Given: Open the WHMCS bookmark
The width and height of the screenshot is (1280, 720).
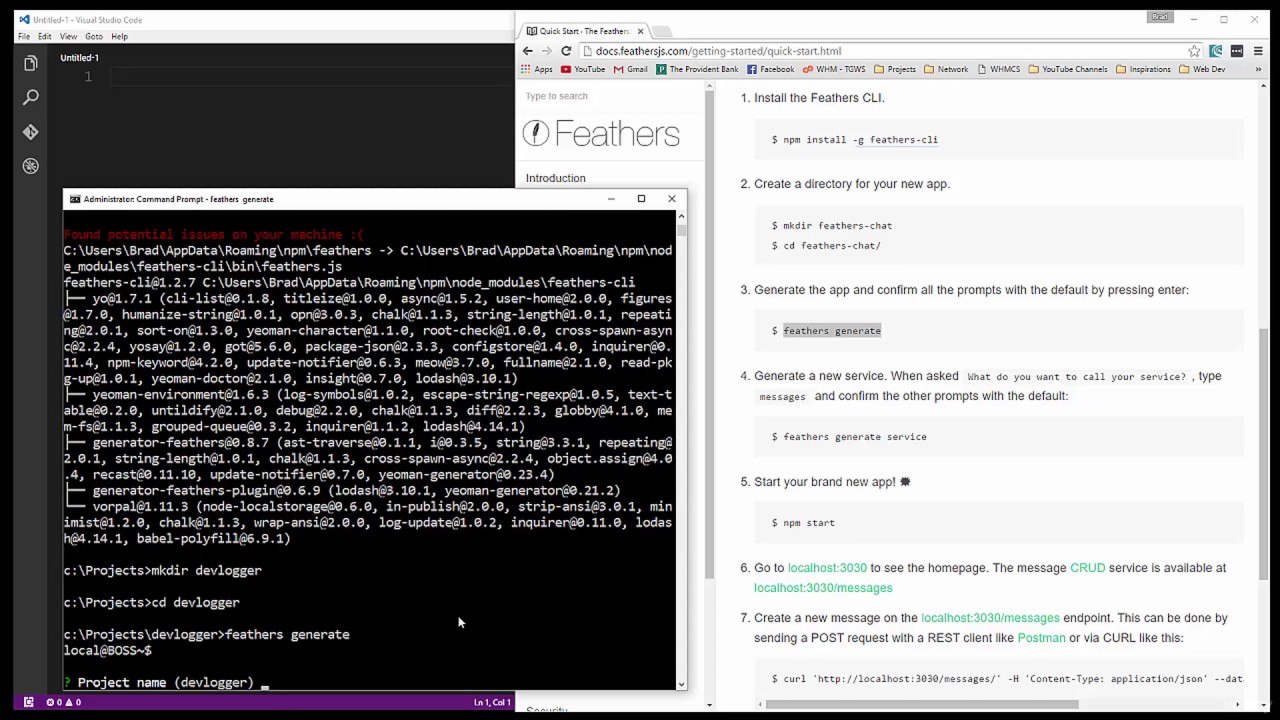Looking at the screenshot, I should tap(998, 69).
